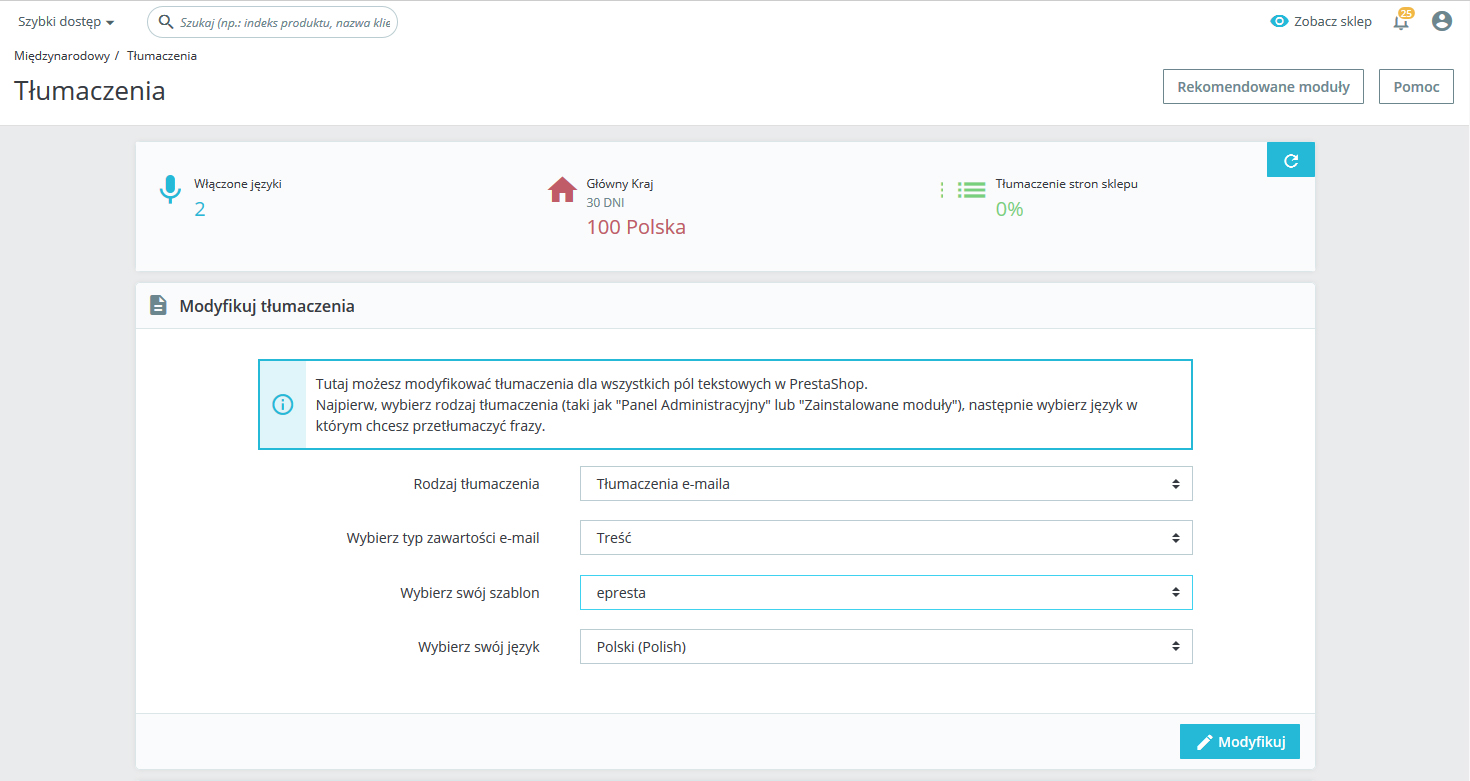The height and width of the screenshot is (781, 1470).
Task: Click the magnifier search icon
Action: click(x=166, y=22)
